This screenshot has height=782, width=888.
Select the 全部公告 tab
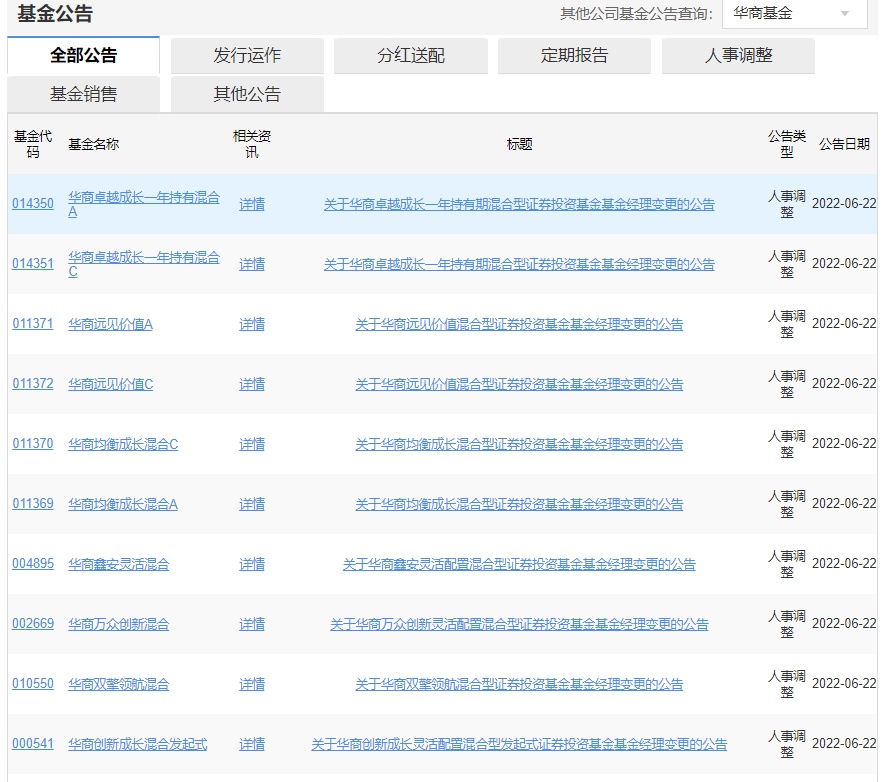click(83, 55)
